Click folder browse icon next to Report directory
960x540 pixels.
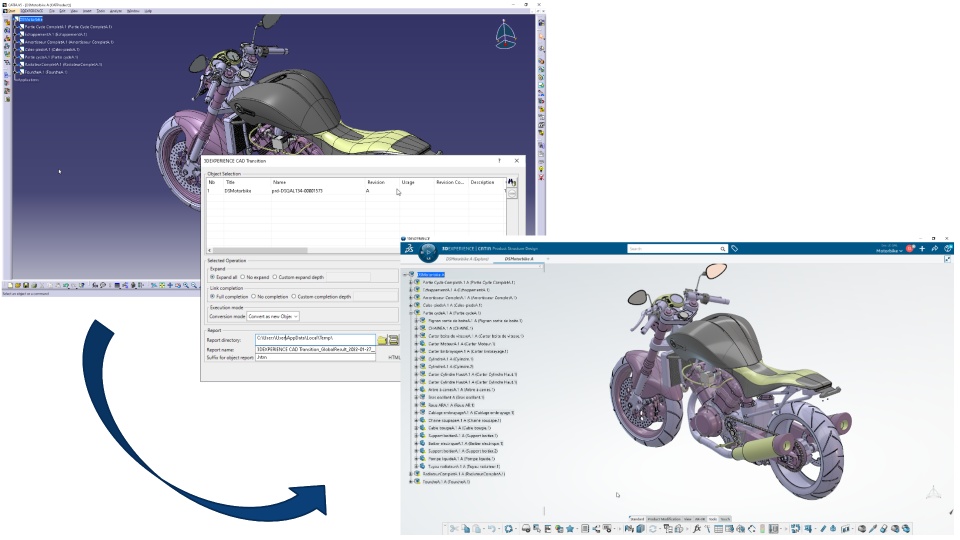(x=382, y=340)
